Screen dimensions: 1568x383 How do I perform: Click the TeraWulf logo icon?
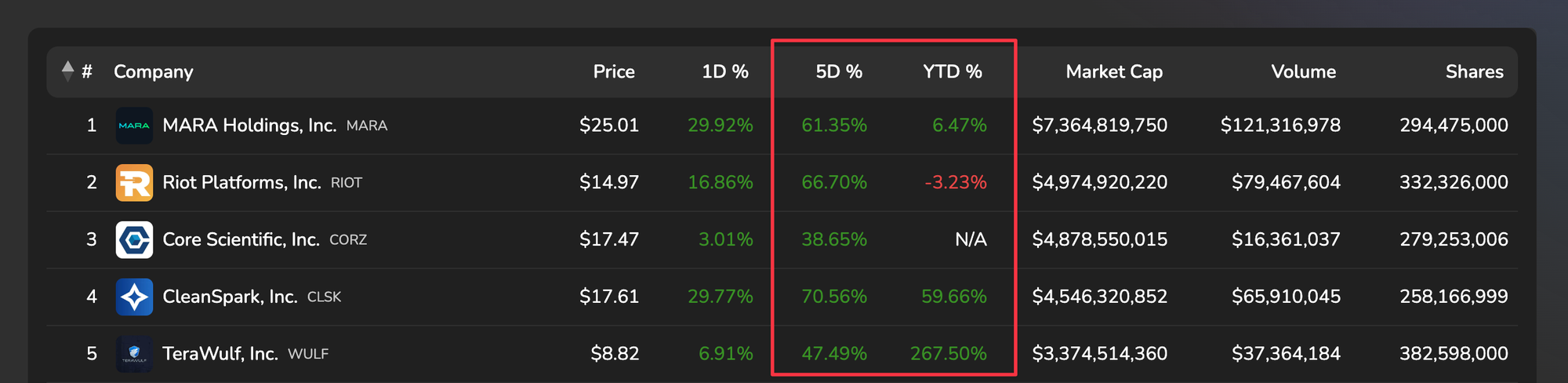click(x=134, y=354)
